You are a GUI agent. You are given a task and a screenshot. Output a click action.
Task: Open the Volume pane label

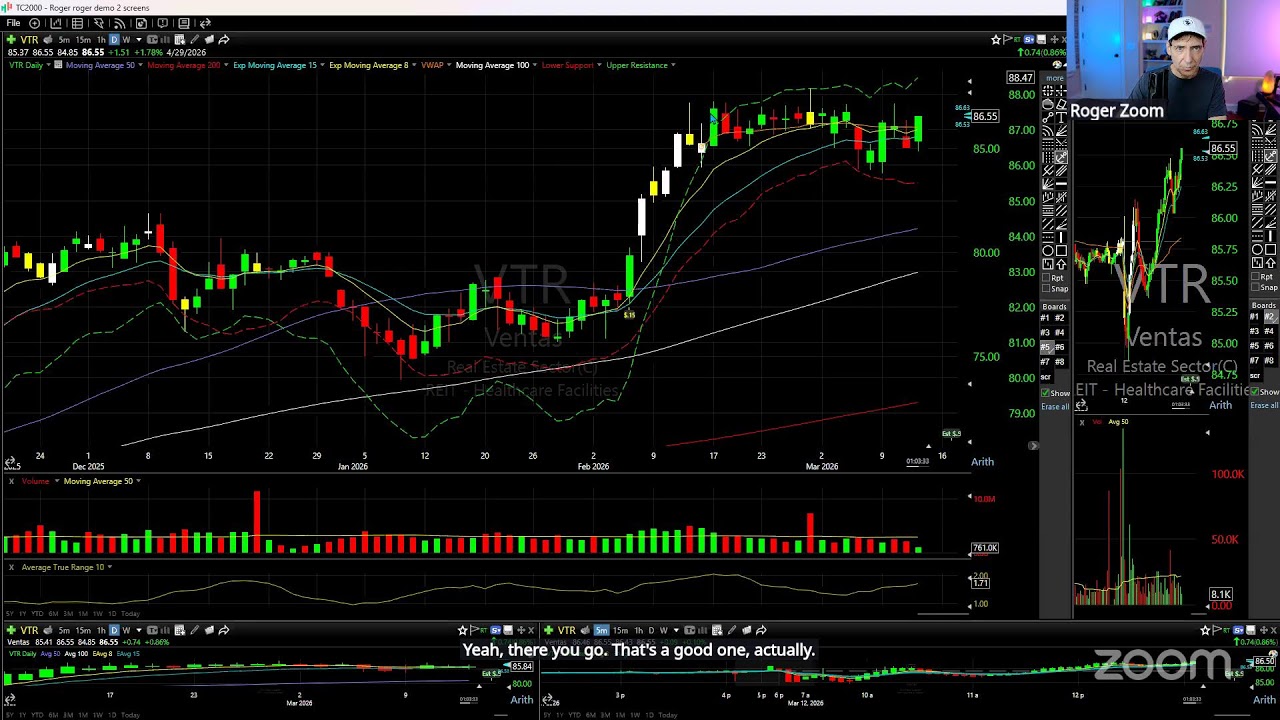point(35,481)
